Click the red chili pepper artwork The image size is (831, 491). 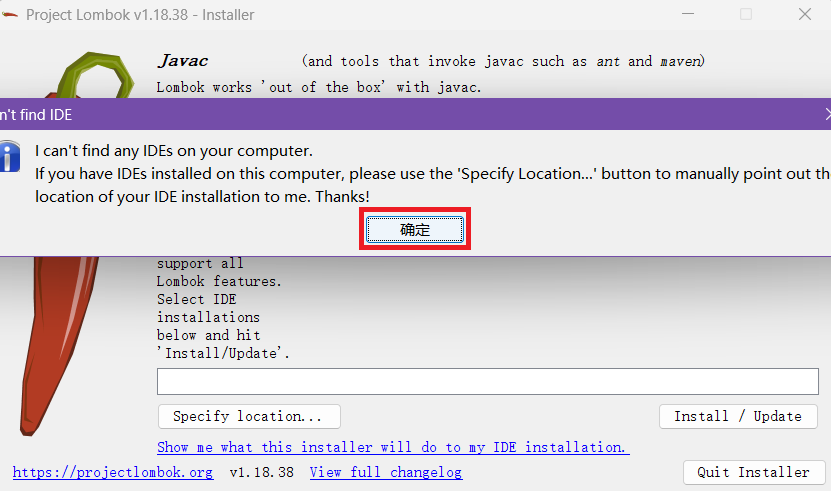pyautogui.click(x=58, y=345)
